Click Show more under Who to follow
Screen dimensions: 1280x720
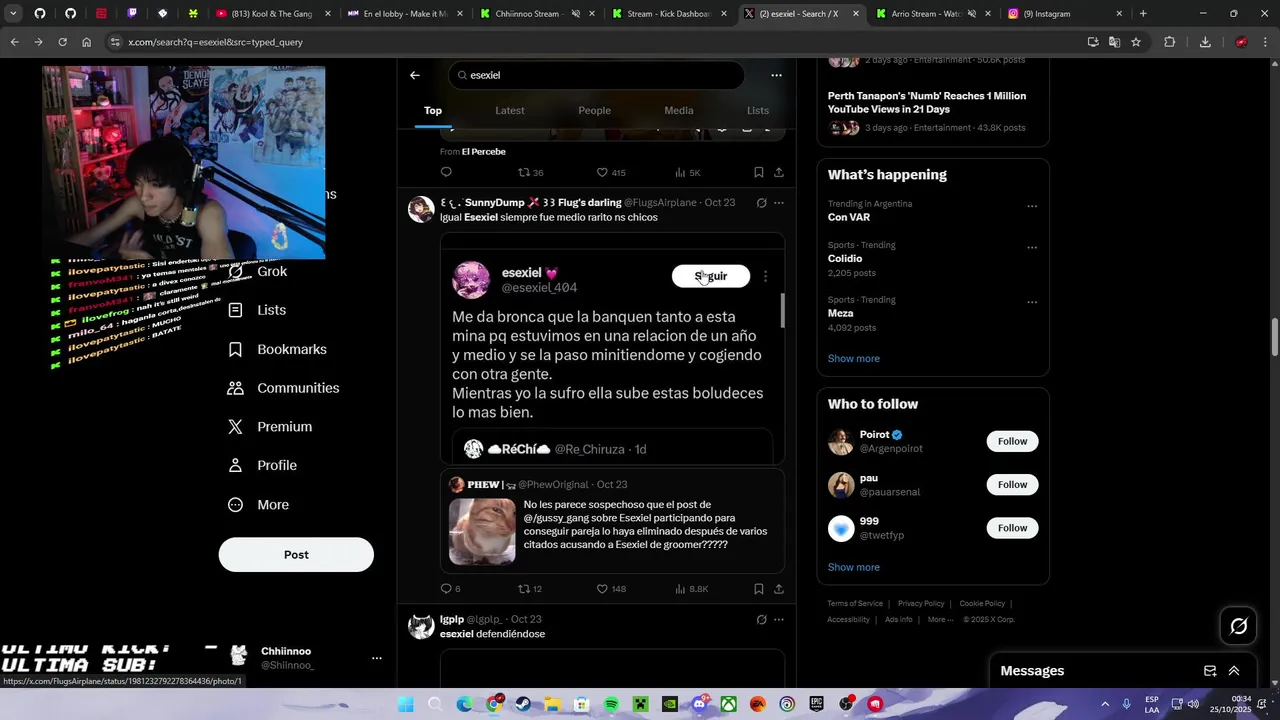(x=853, y=567)
